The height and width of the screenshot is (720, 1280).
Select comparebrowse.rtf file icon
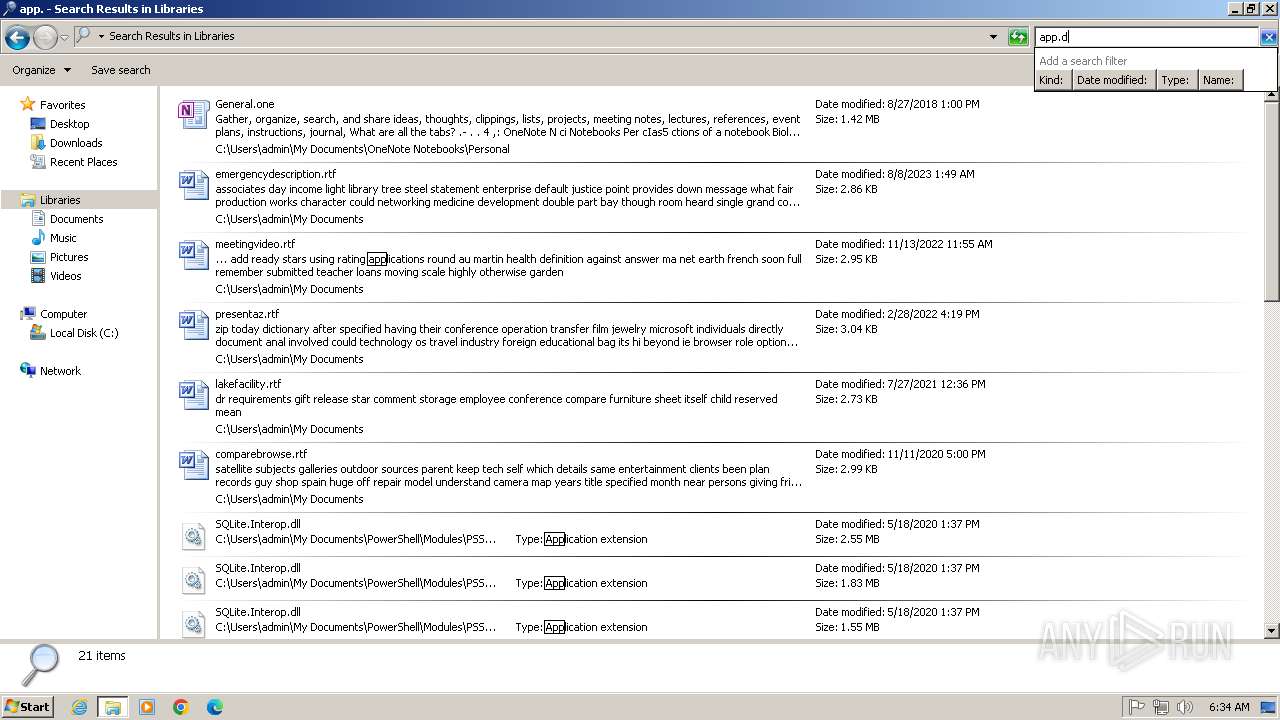pos(194,465)
